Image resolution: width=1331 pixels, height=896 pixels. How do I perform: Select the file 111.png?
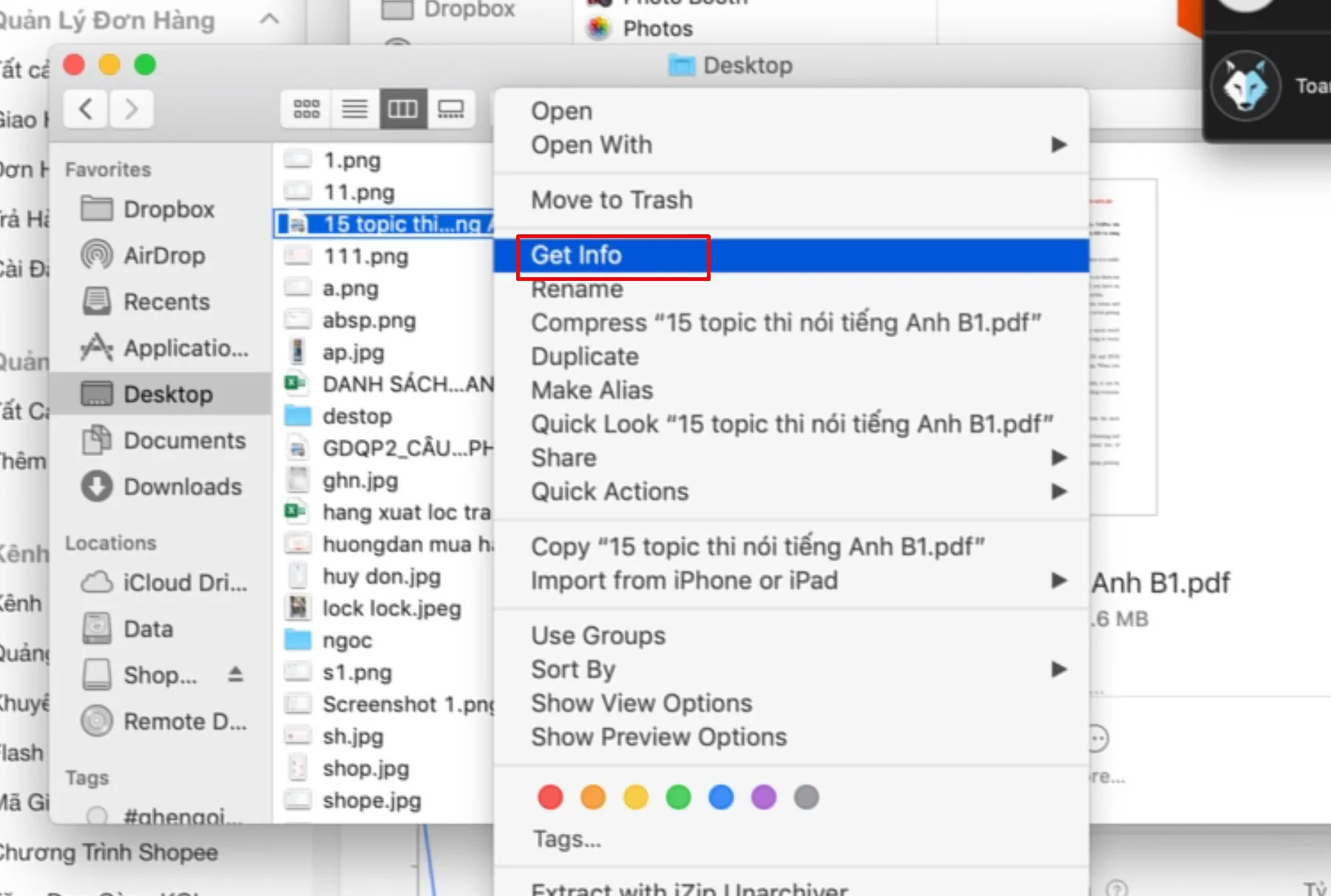click(385, 257)
